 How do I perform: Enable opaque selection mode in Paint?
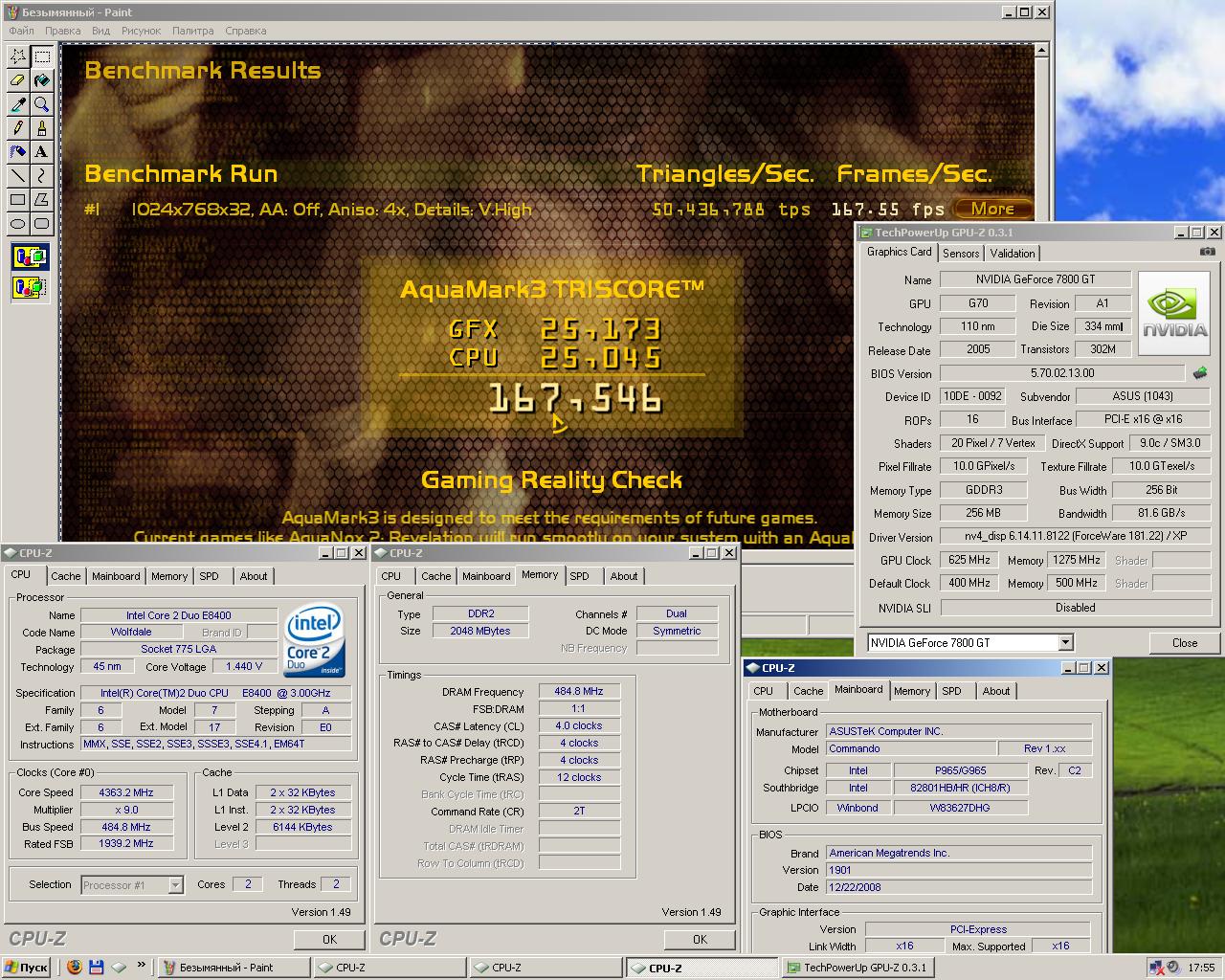point(31,256)
